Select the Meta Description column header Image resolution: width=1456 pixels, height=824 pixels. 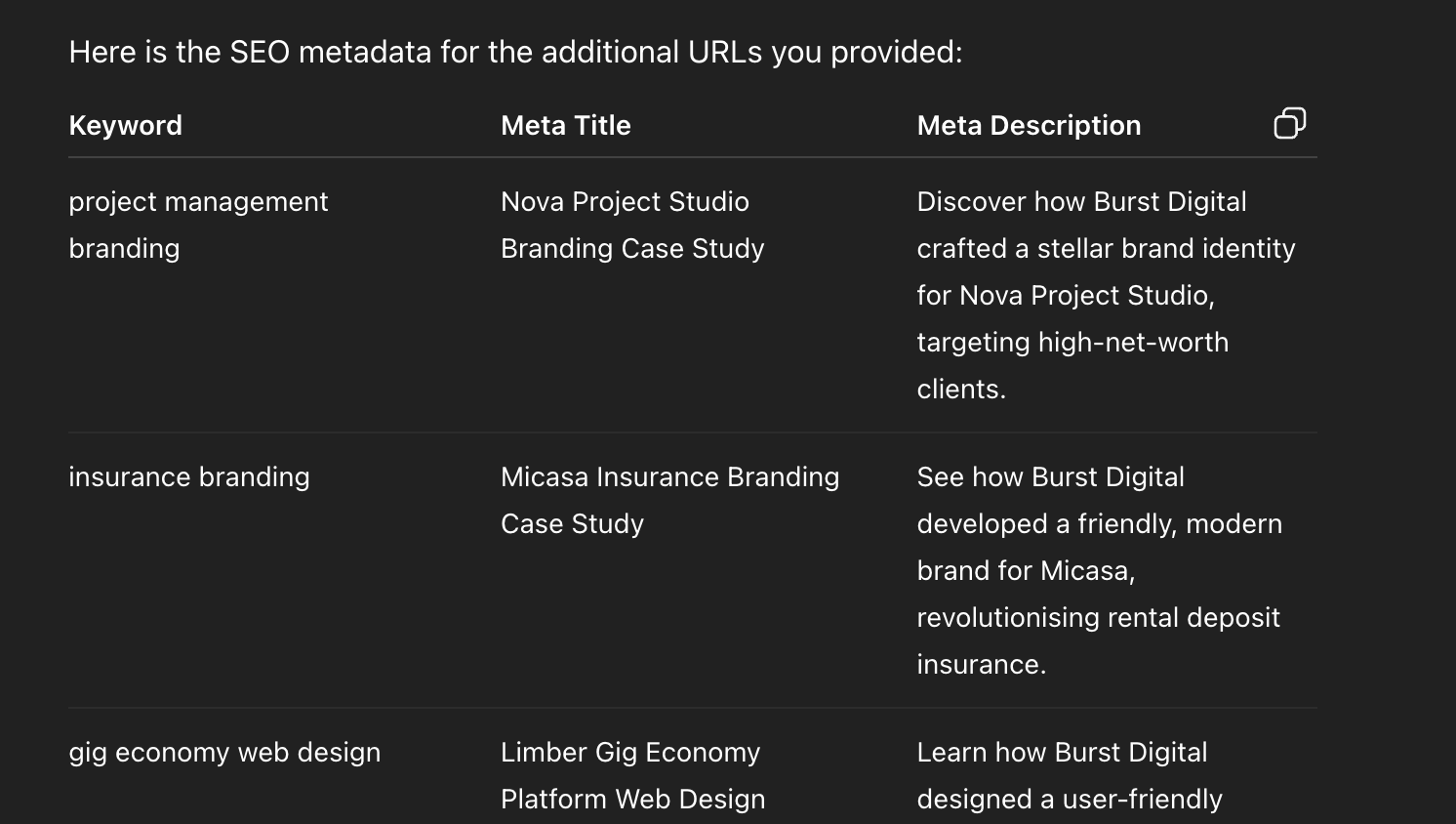pyautogui.click(x=1029, y=125)
